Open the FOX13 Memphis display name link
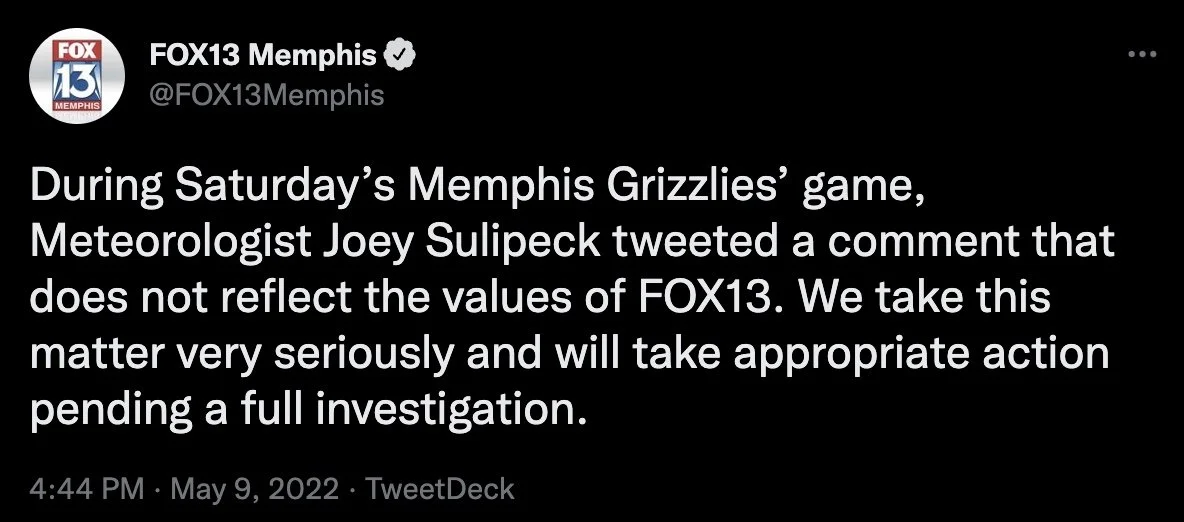The height and width of the screenshot is (522, 1184). (264, 56)
